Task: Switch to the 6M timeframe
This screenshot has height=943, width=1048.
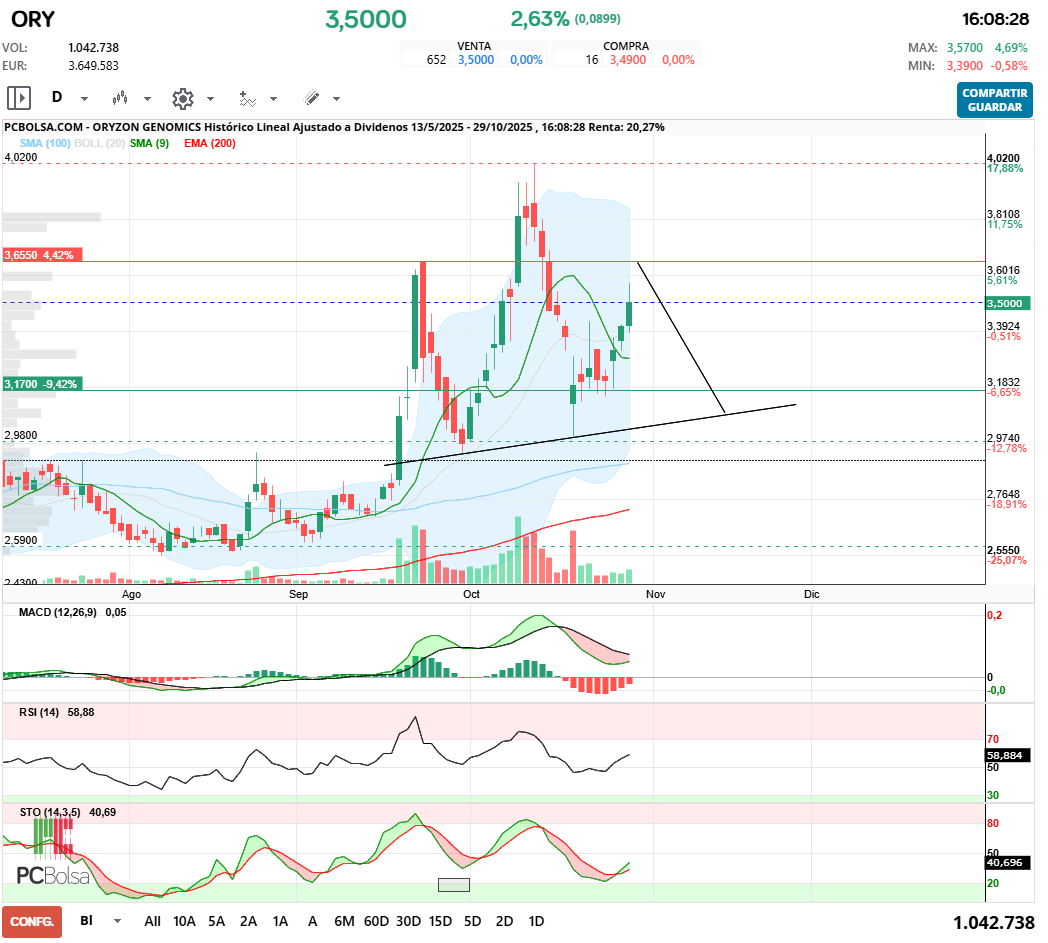Action: (345, 921)
